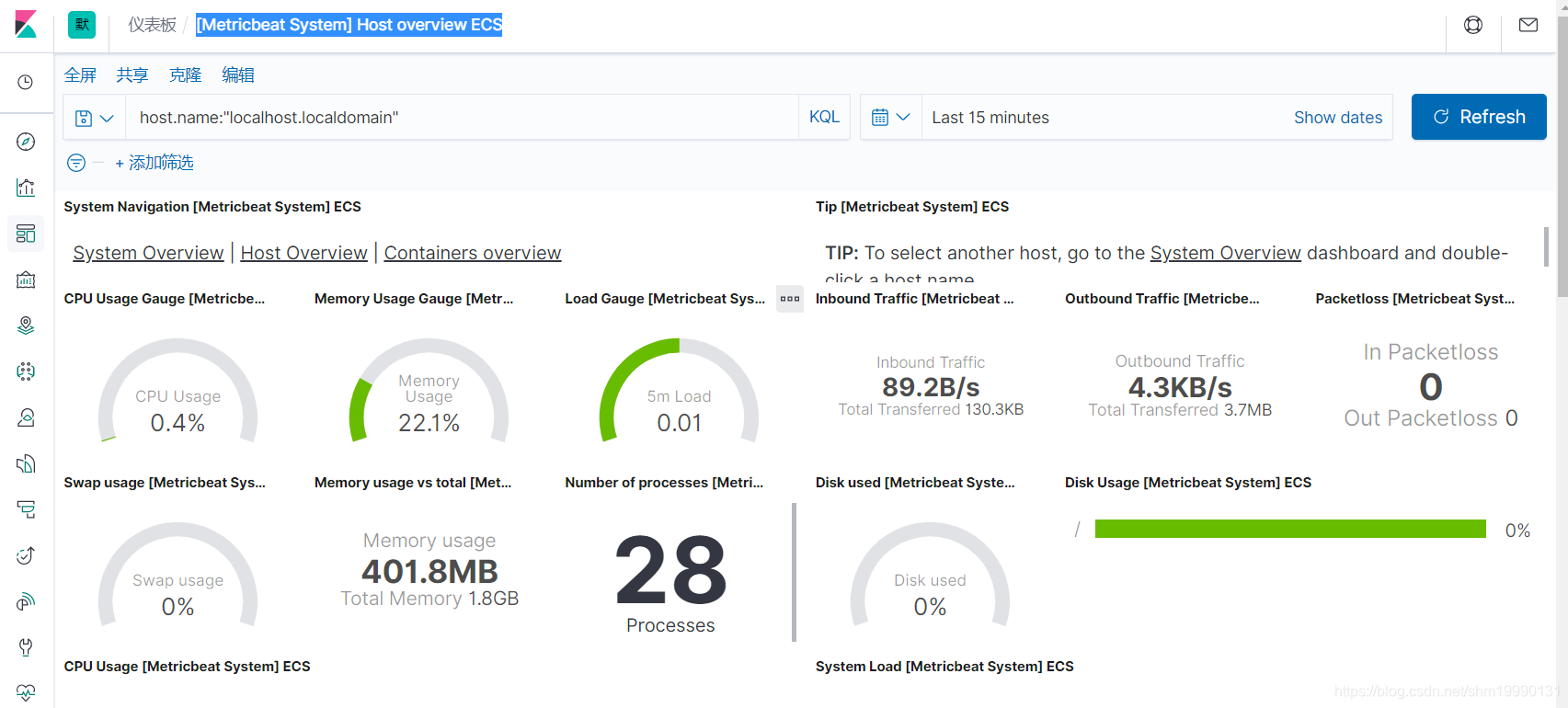Open the newsfeed mail icon
The height and width of the screenshot is (708, 1568).
(x=1528, y=25)
